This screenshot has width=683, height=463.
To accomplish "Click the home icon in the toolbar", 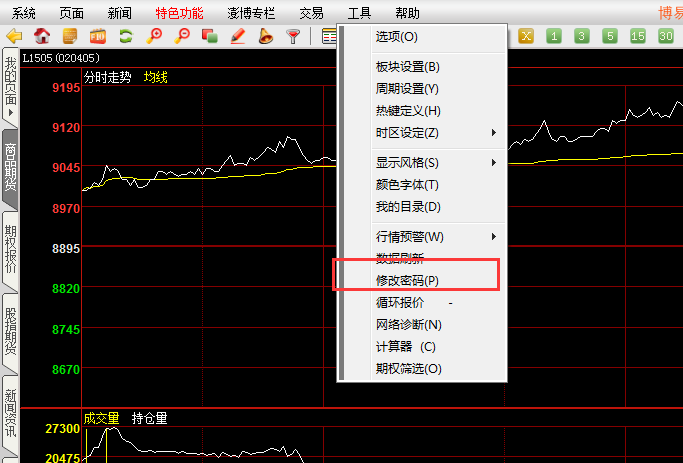I will pyautogui.click(x=42, y=36).
